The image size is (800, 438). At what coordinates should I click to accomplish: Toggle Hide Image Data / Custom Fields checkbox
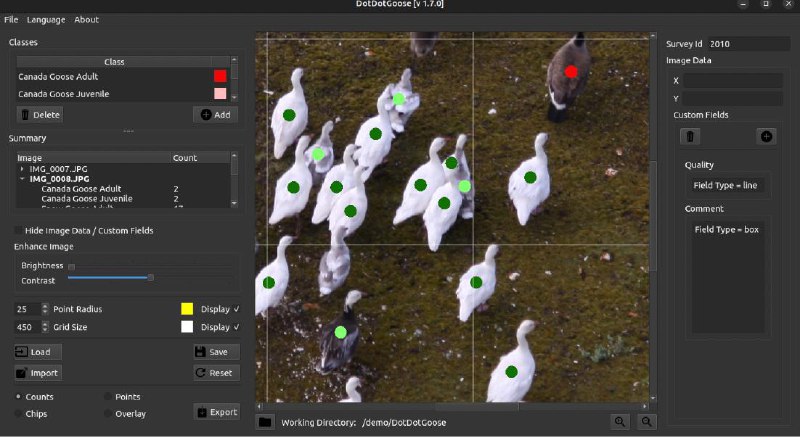pos(19,231)
